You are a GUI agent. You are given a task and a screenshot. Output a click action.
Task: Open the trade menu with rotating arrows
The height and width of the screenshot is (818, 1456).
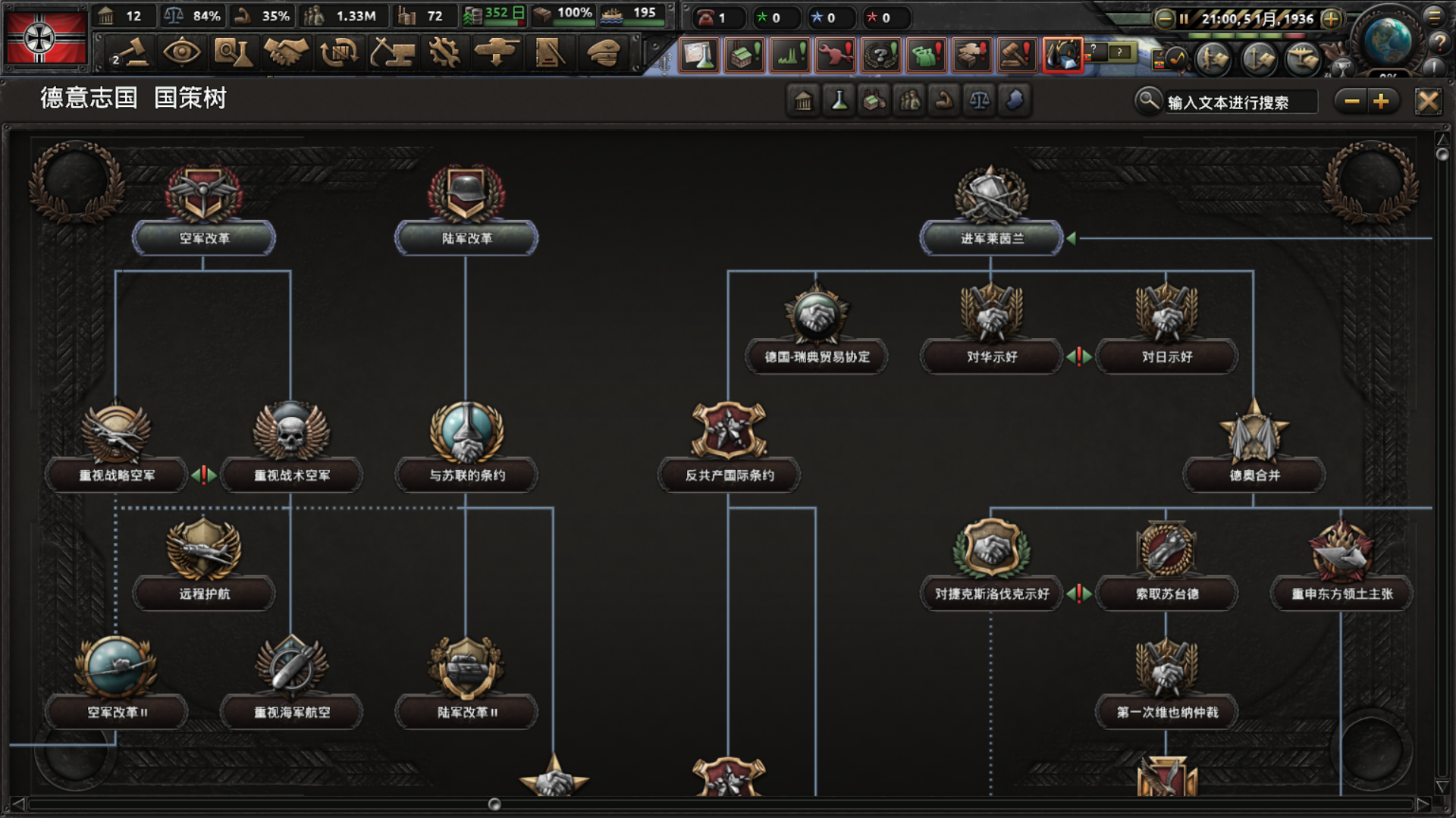pyautogui.click(x=338, y=53)
